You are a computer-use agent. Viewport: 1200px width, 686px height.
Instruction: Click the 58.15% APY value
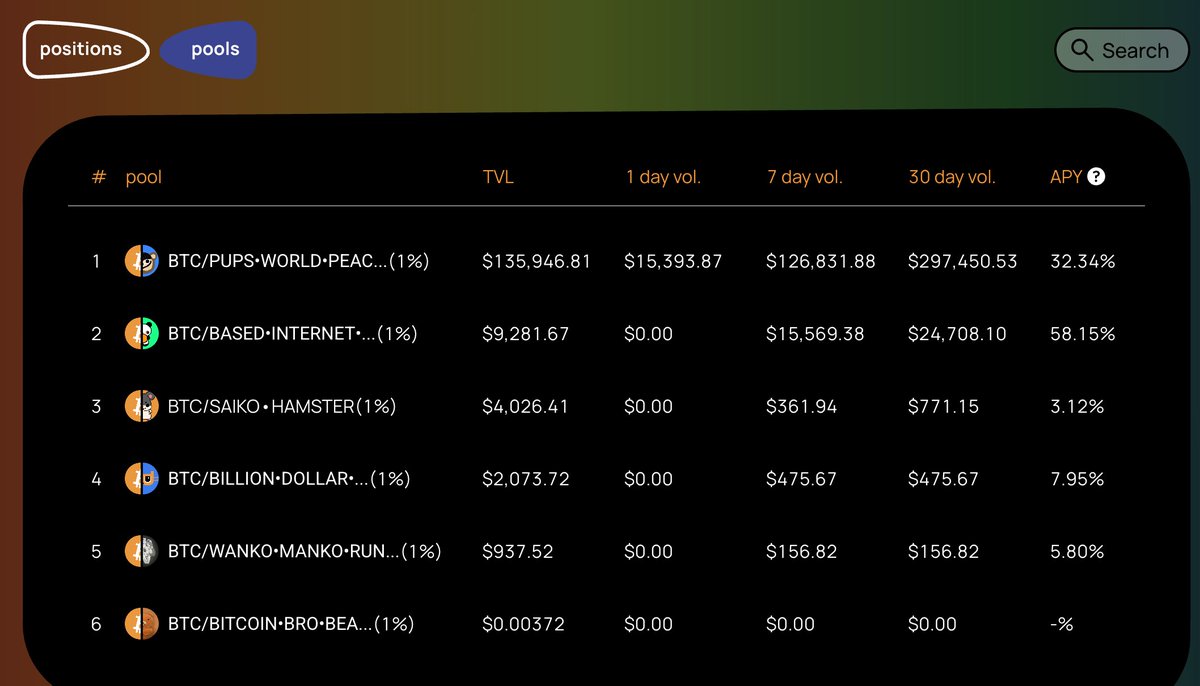[1082, 334]
